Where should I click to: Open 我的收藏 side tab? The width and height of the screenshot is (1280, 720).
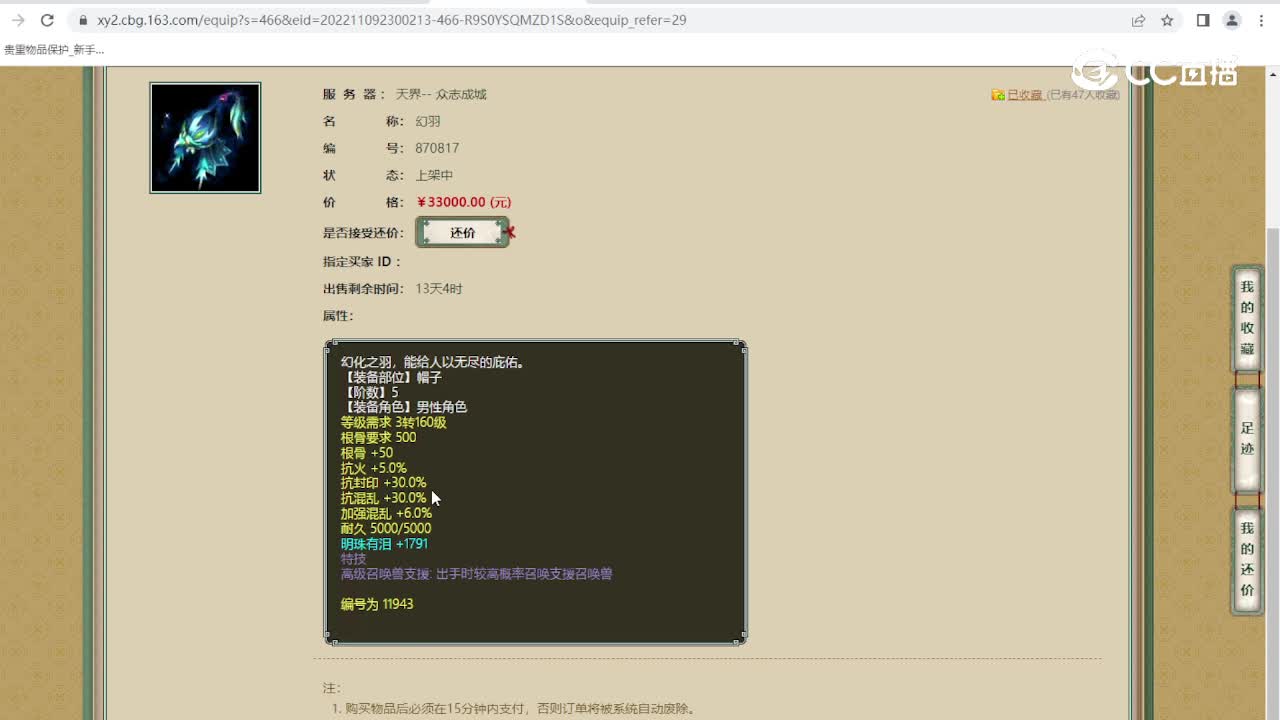[x=1246, y=318]
